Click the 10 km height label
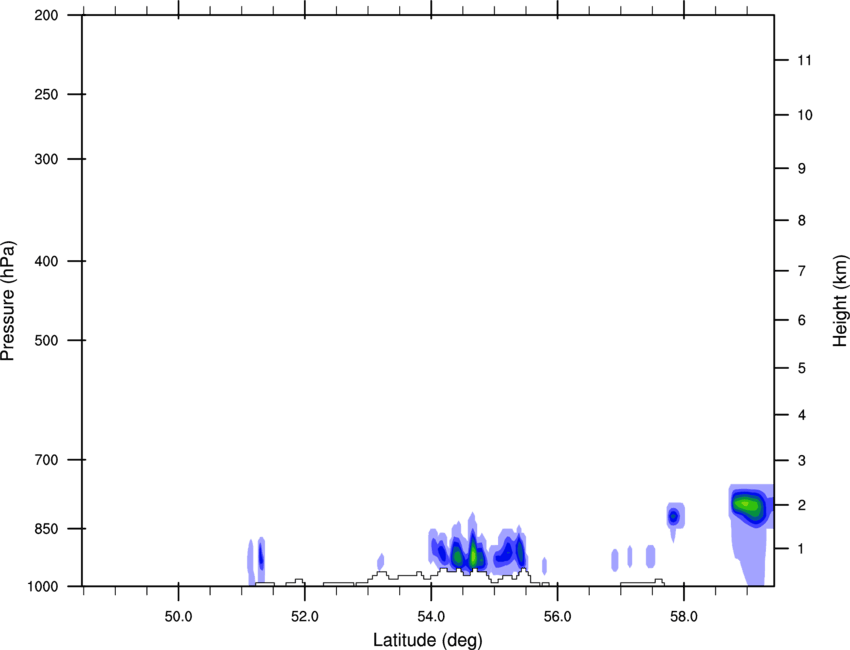Screen dimensions: 850x650 click(805, 115)
